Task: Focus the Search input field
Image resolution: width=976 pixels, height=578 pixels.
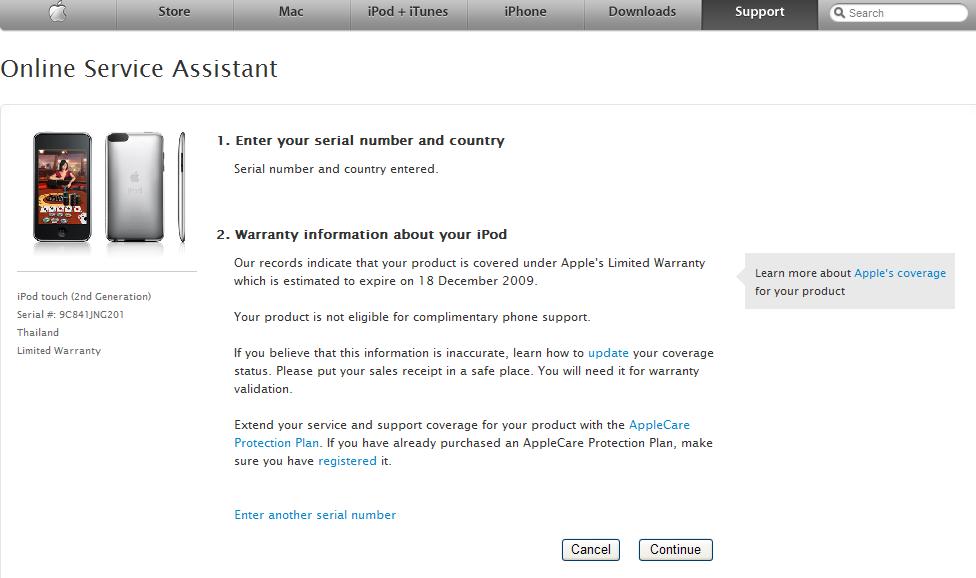Action: coord(899,12)
